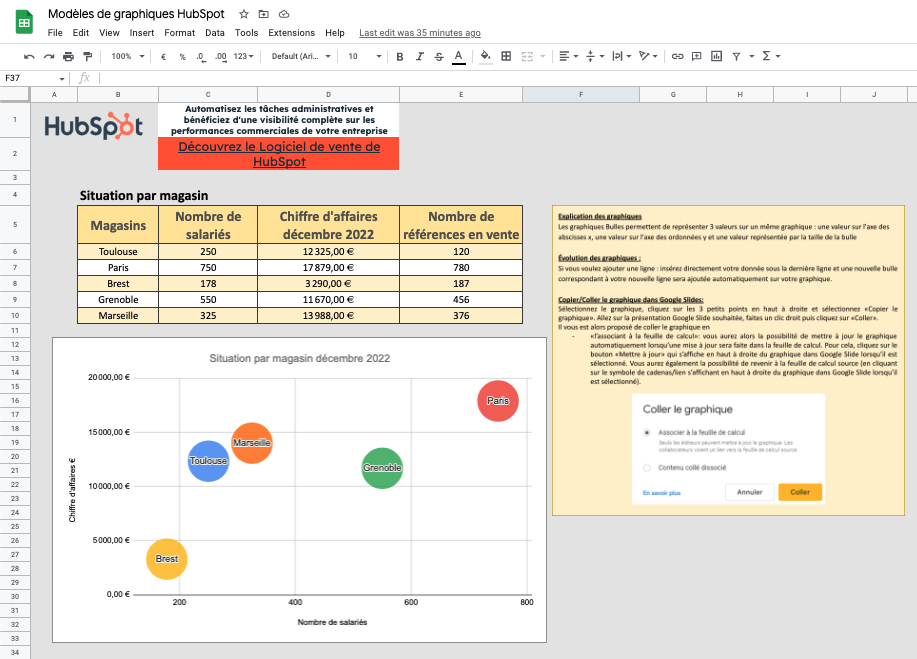This screenshot has width=917, height=659.
Task: Click the F37 name box
Action: 34,78
